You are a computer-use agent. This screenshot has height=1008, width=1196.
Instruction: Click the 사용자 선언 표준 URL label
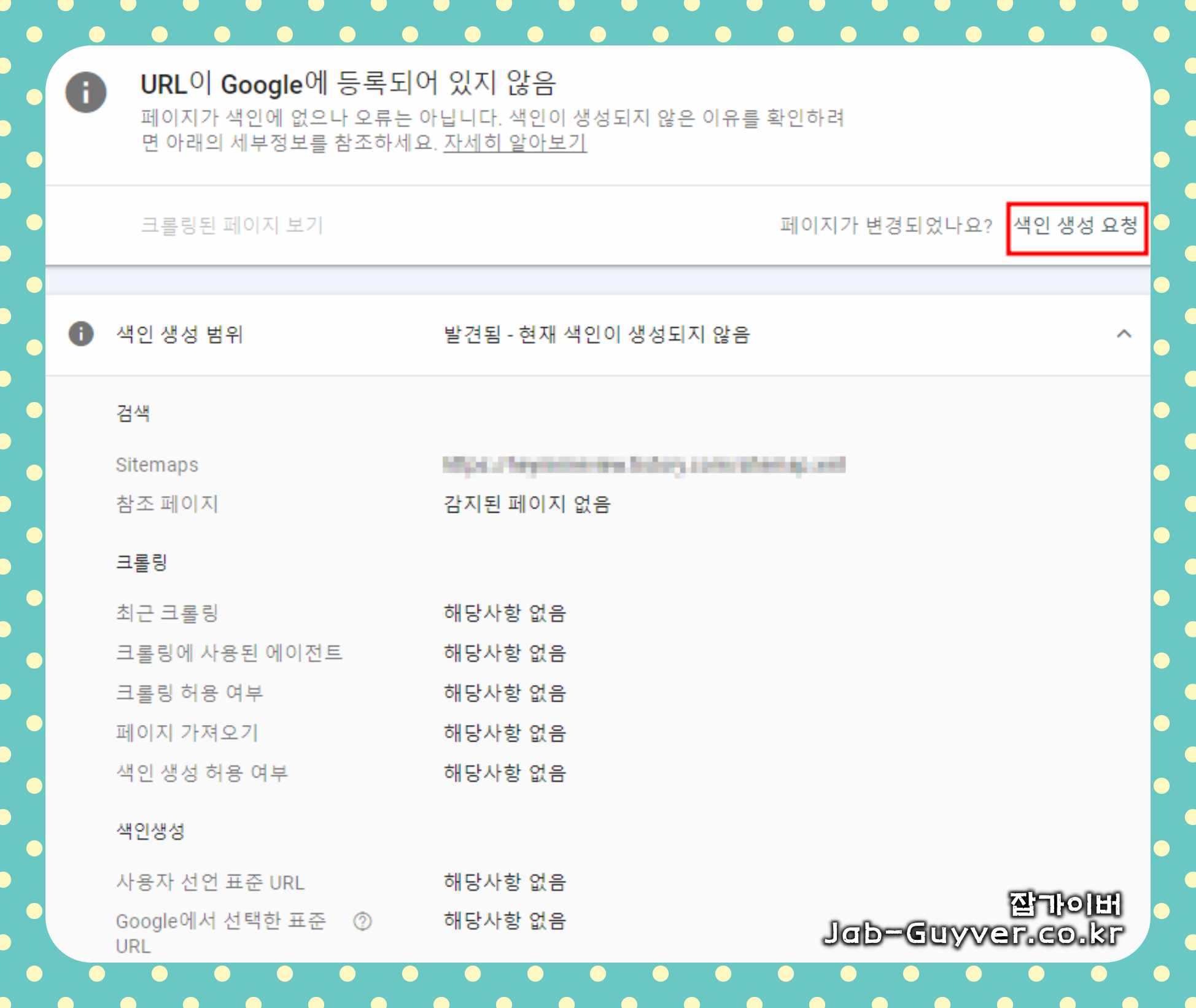(210, 882)
